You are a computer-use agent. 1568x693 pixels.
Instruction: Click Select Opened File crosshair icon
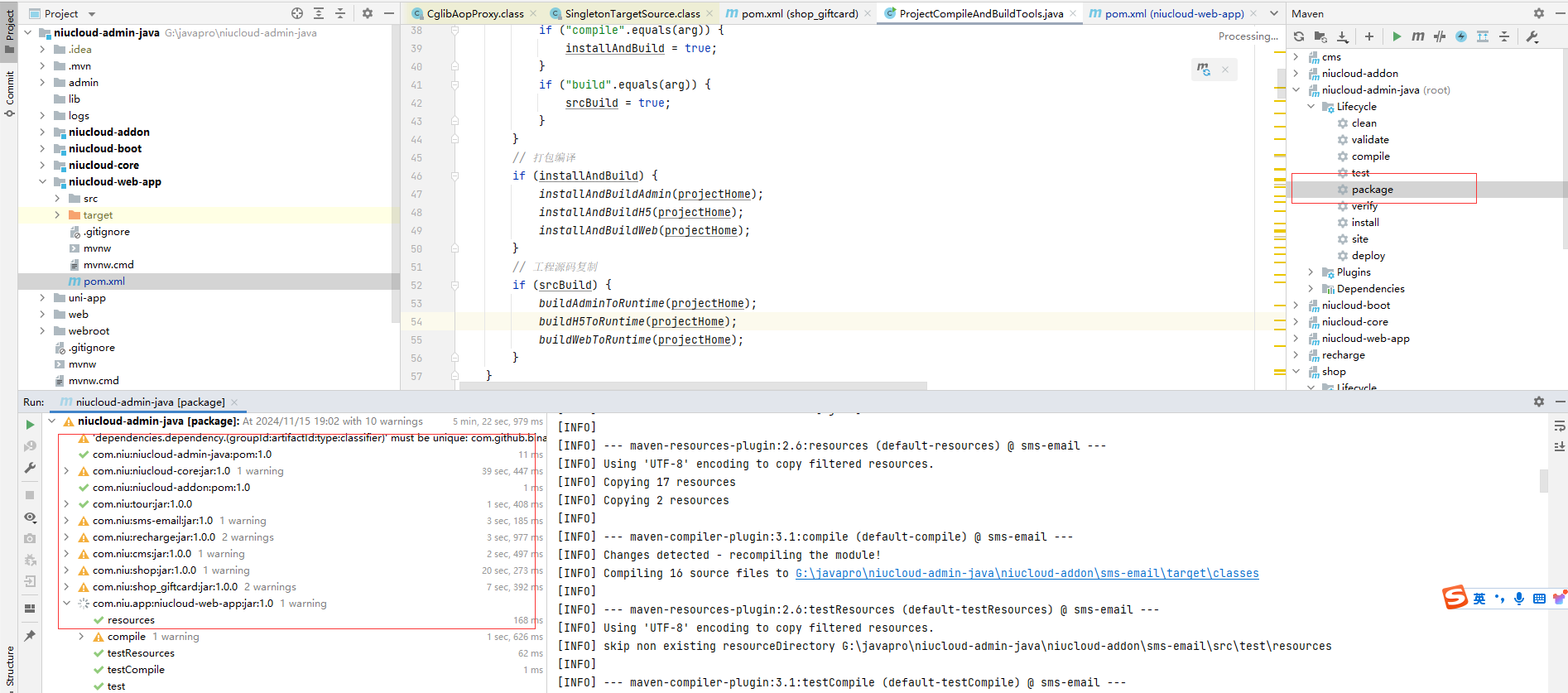tap(297, 13)
